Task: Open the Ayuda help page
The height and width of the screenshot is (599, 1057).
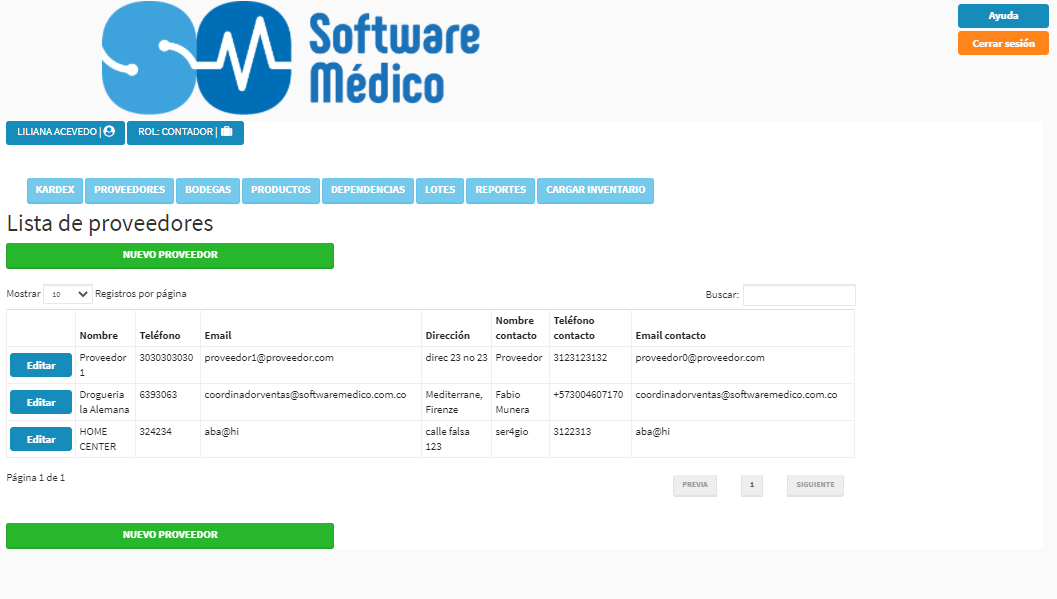Action: (1003, 15)
